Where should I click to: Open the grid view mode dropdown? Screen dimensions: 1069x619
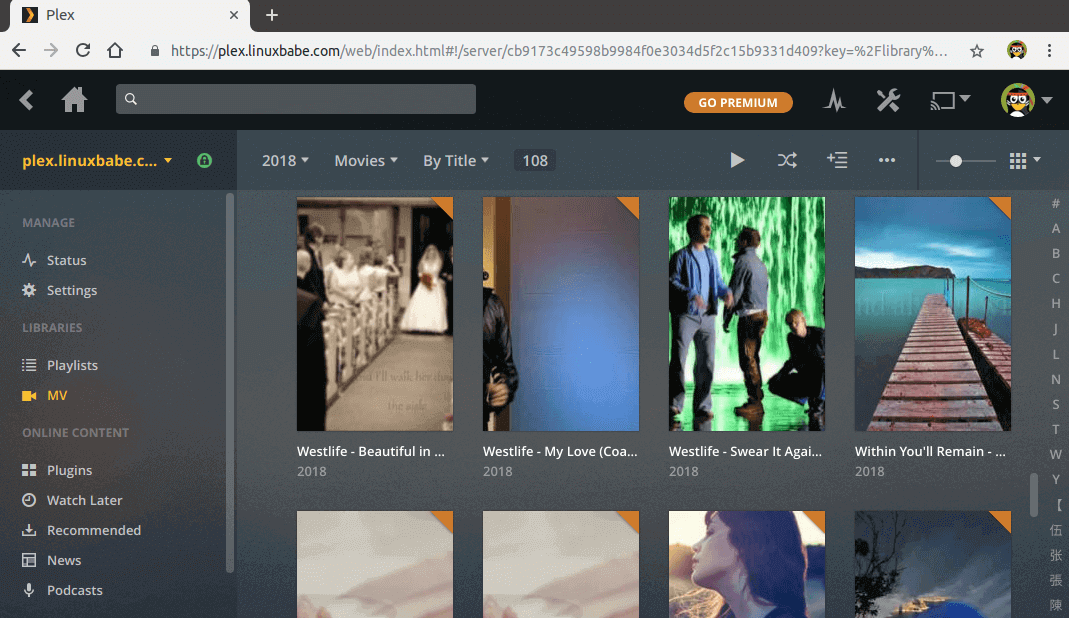[1025, 160]
